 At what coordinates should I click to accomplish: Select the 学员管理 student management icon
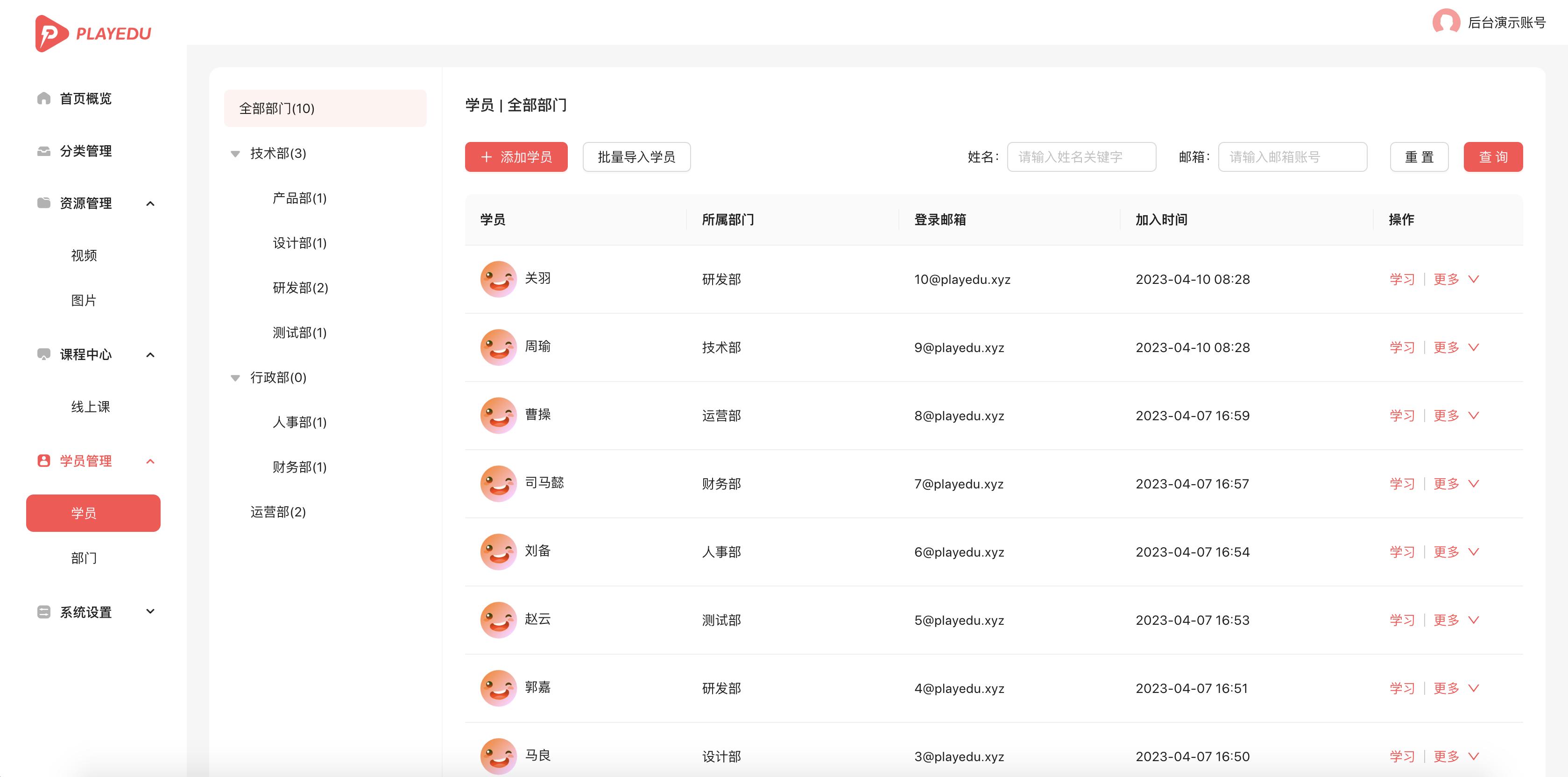43,461
